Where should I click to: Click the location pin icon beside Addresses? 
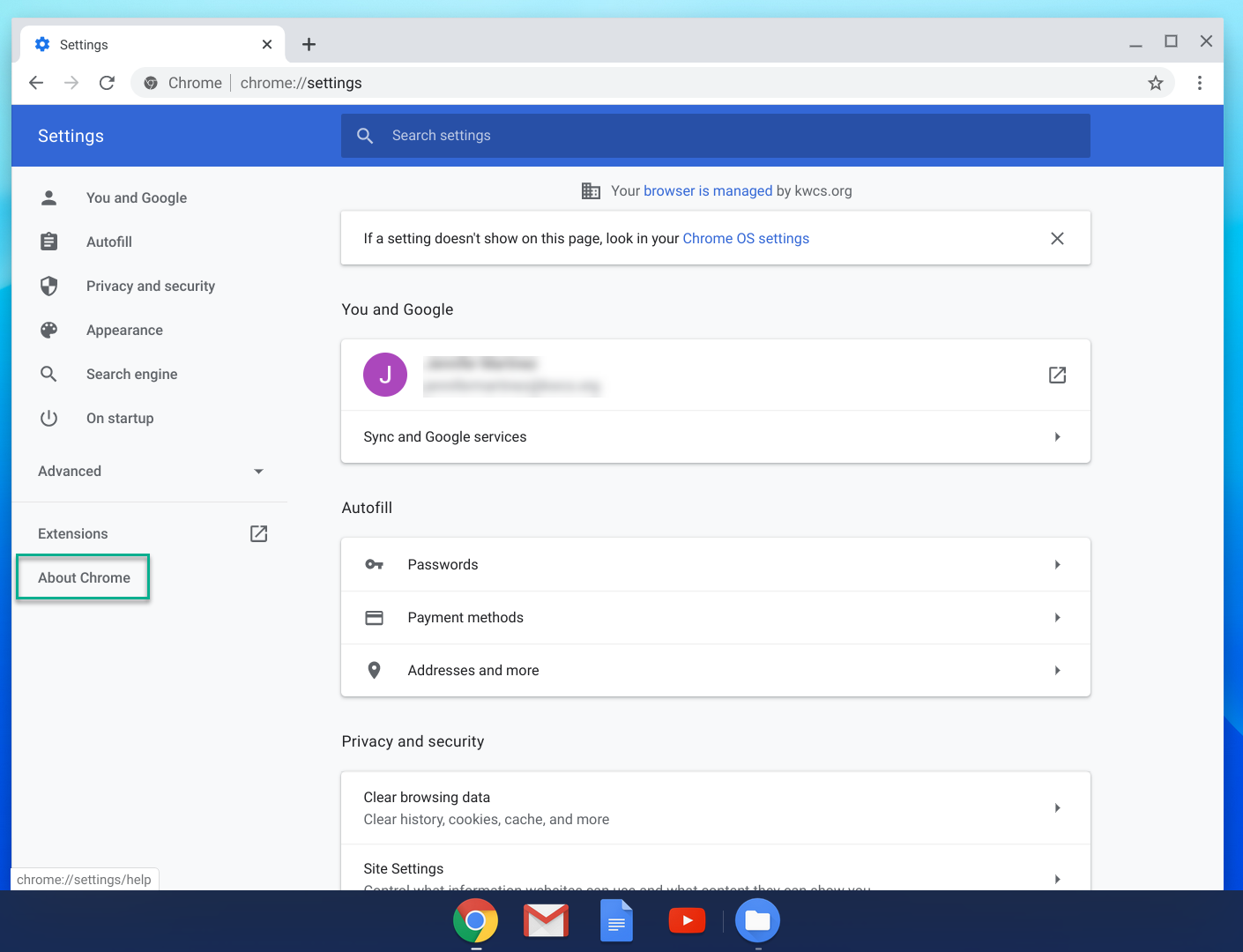pos(374,670)
